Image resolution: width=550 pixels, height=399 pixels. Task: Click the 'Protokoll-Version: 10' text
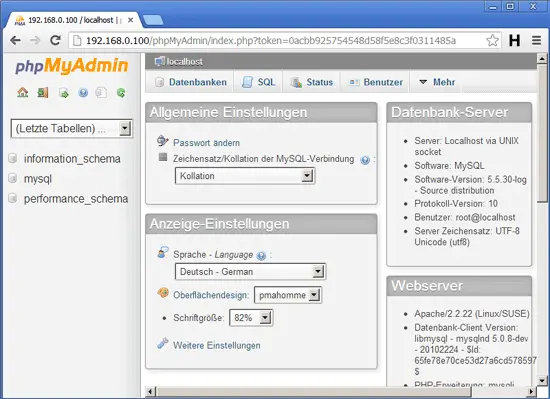pyautogui.click(x=456, y=203)
